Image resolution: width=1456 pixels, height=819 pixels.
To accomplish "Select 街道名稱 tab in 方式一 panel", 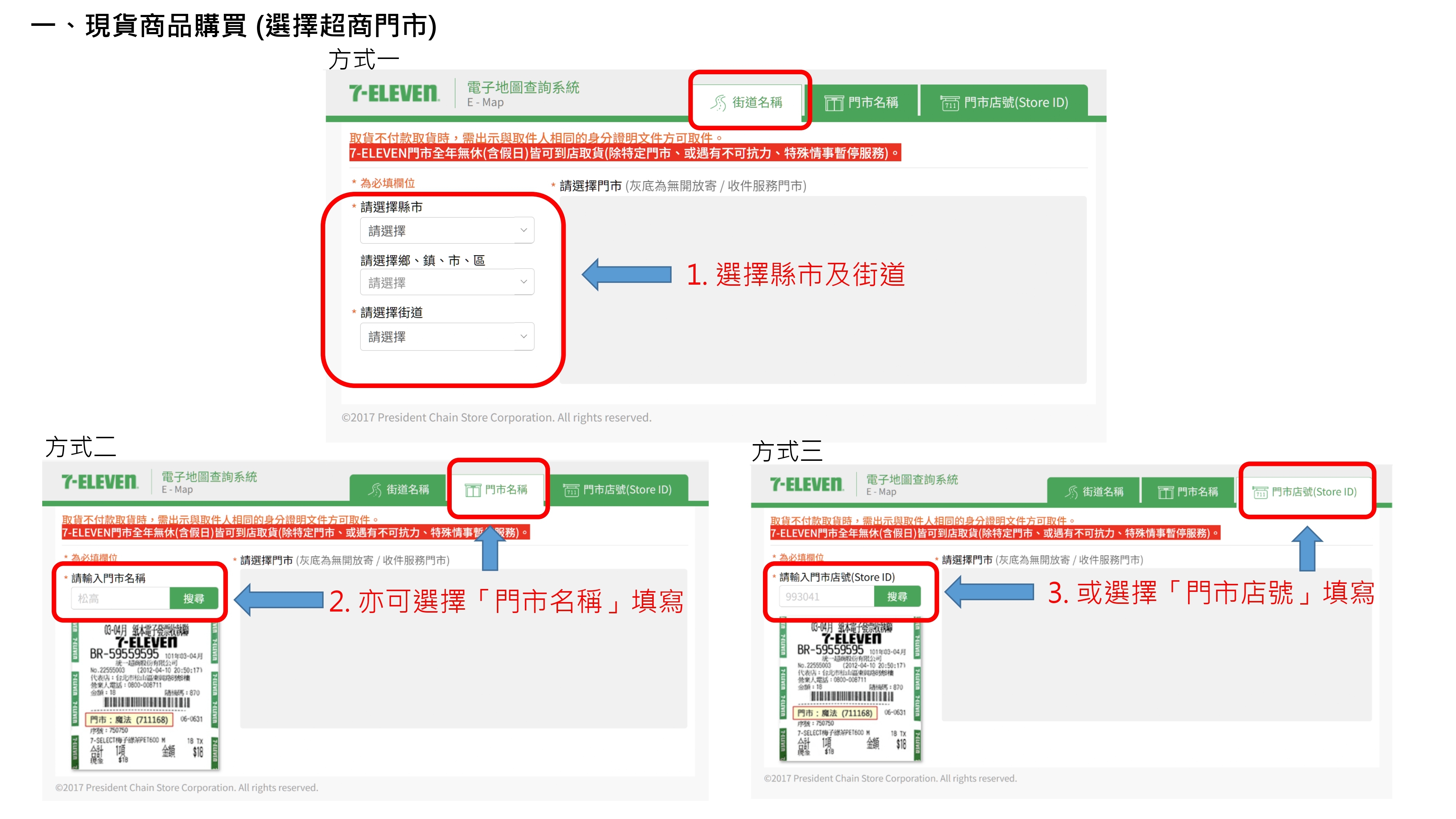I will click(x=747, y=102).
